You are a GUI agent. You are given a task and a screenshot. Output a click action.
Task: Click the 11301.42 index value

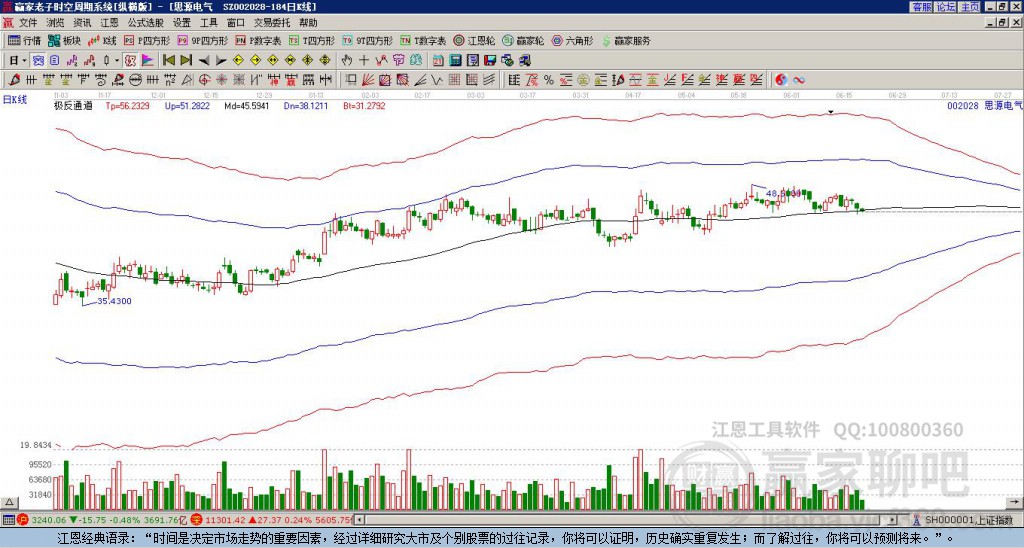225,520
